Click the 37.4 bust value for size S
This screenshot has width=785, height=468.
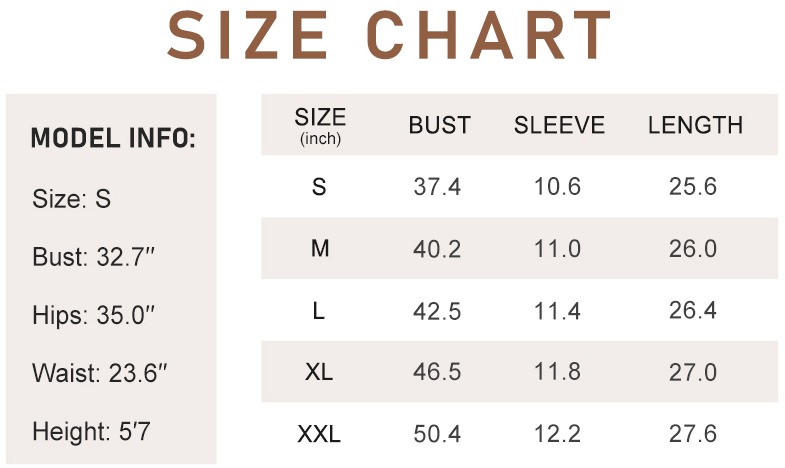437,187
